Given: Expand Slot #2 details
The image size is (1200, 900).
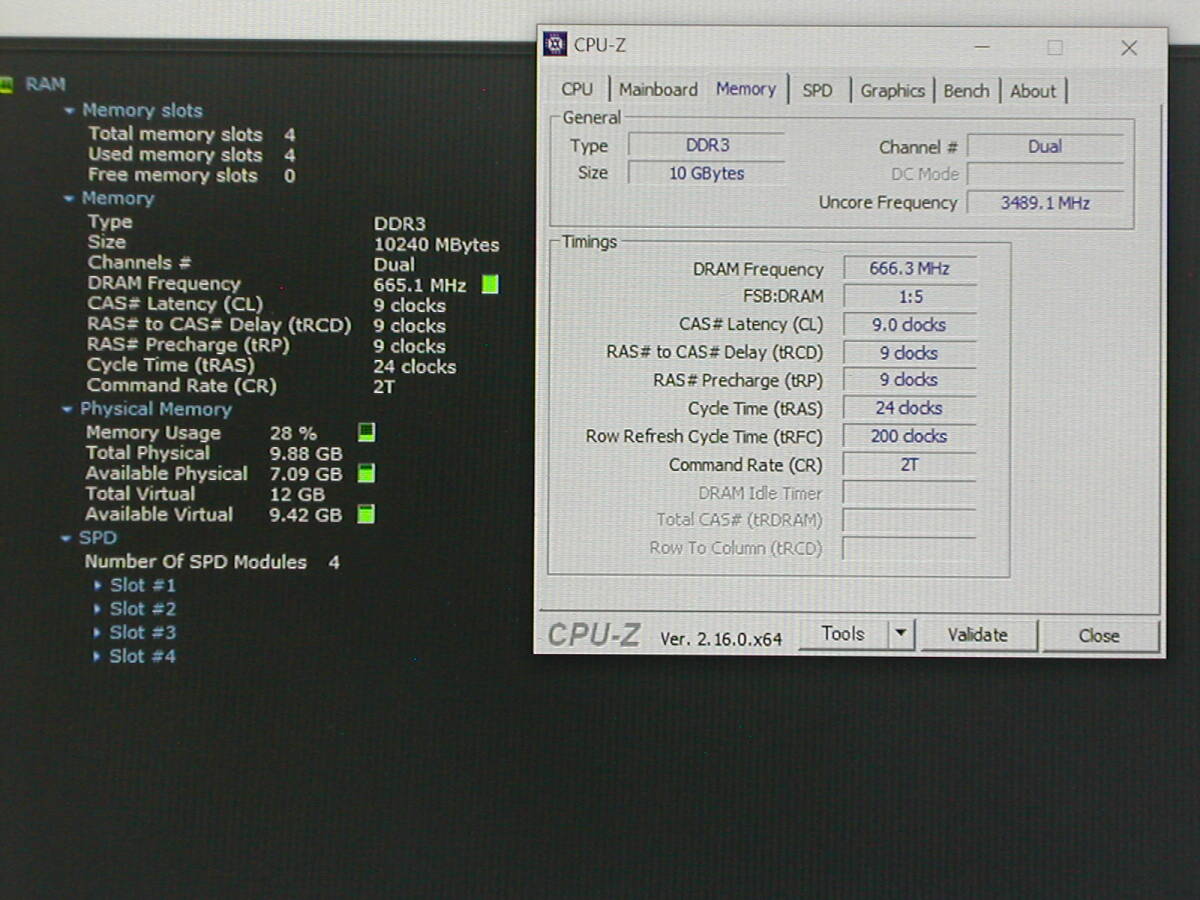Looking at the screenshot, I should [x=97, y=609].
